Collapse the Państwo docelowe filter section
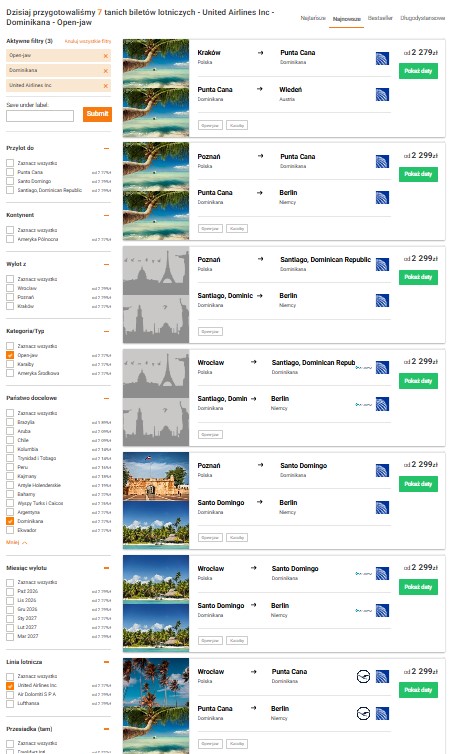Screen dimensions: 454x754 pos(106,398)
